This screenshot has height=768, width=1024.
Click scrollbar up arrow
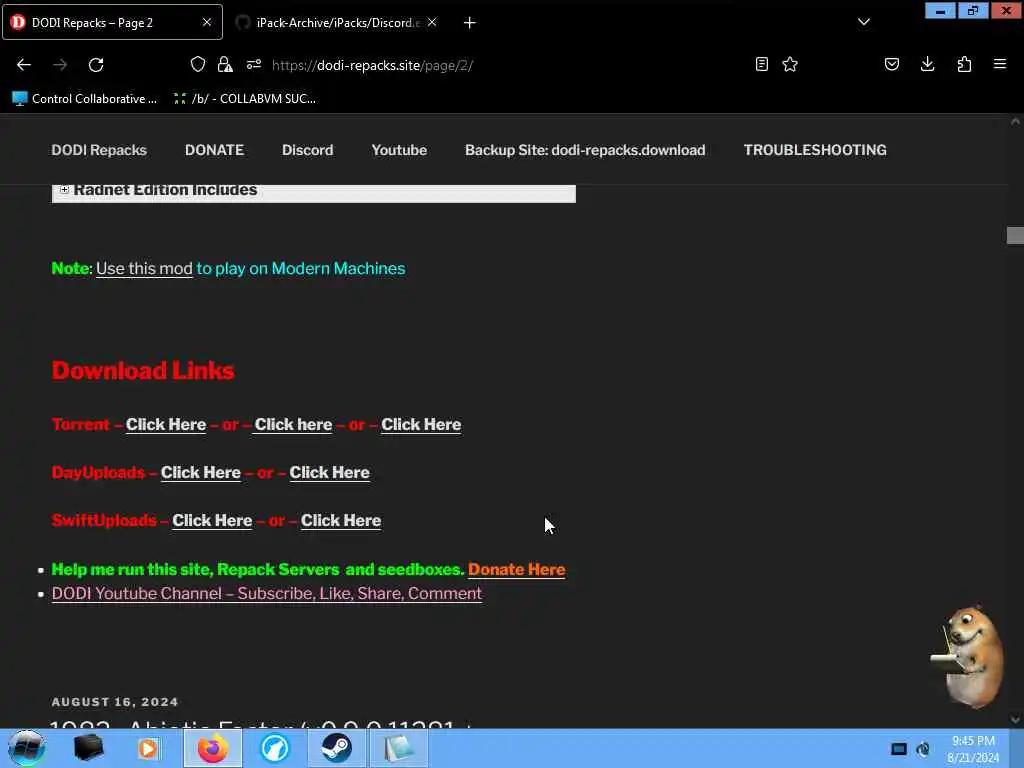tap(1015, 121)
